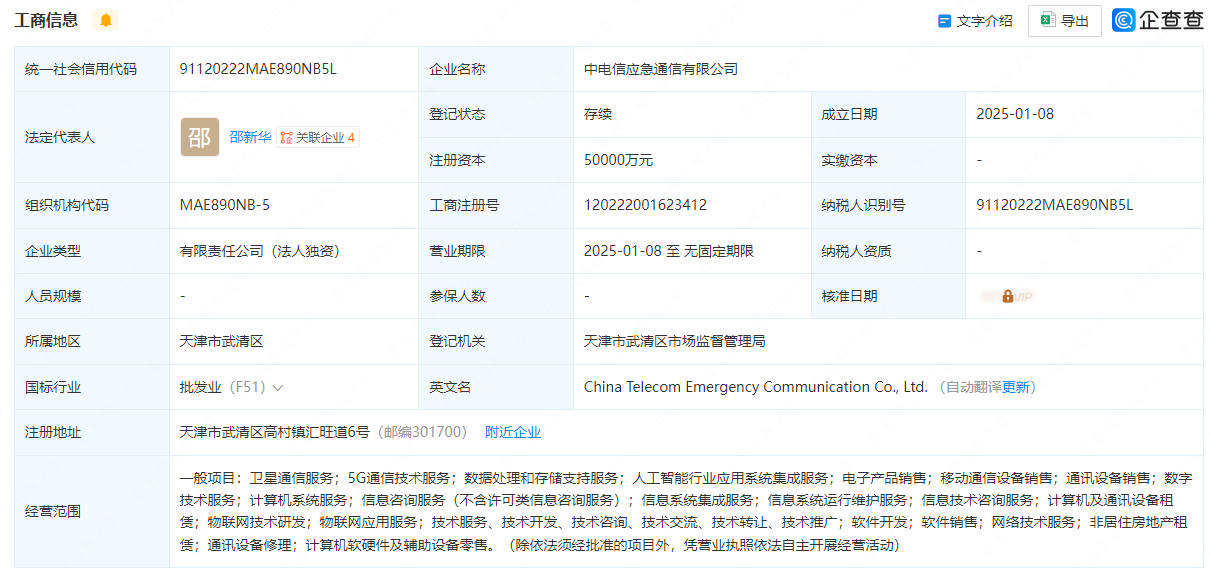Click the 核准日期 label cell
1210x568 pixels.
coord(888,296)
